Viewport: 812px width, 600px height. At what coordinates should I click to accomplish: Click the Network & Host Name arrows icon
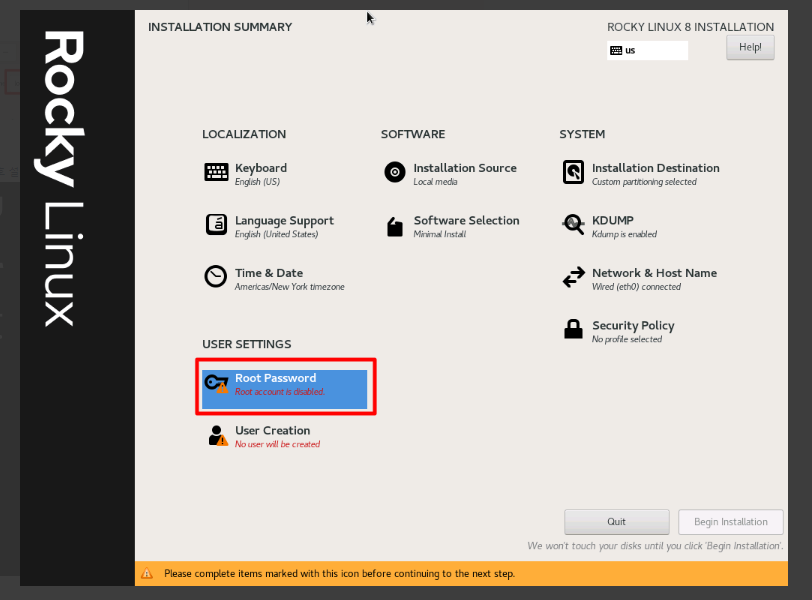pyautogui.click(x=573, y=277)
